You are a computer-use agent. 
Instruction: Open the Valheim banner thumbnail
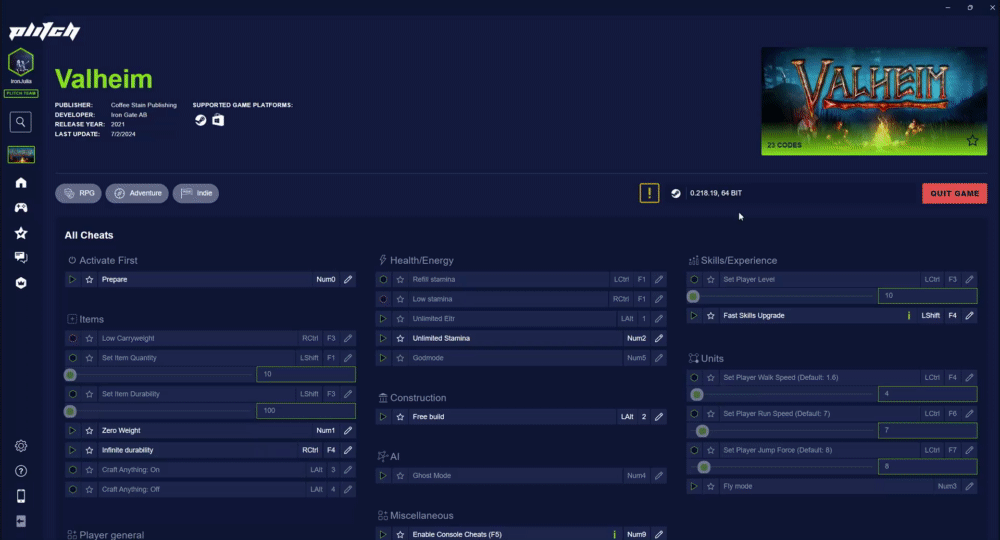tap(874, 101)
